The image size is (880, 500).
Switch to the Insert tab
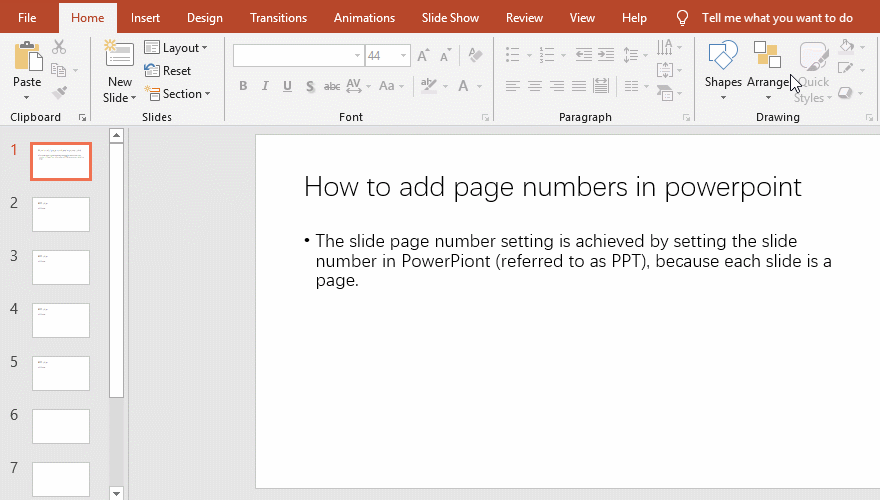coord(145,18)
